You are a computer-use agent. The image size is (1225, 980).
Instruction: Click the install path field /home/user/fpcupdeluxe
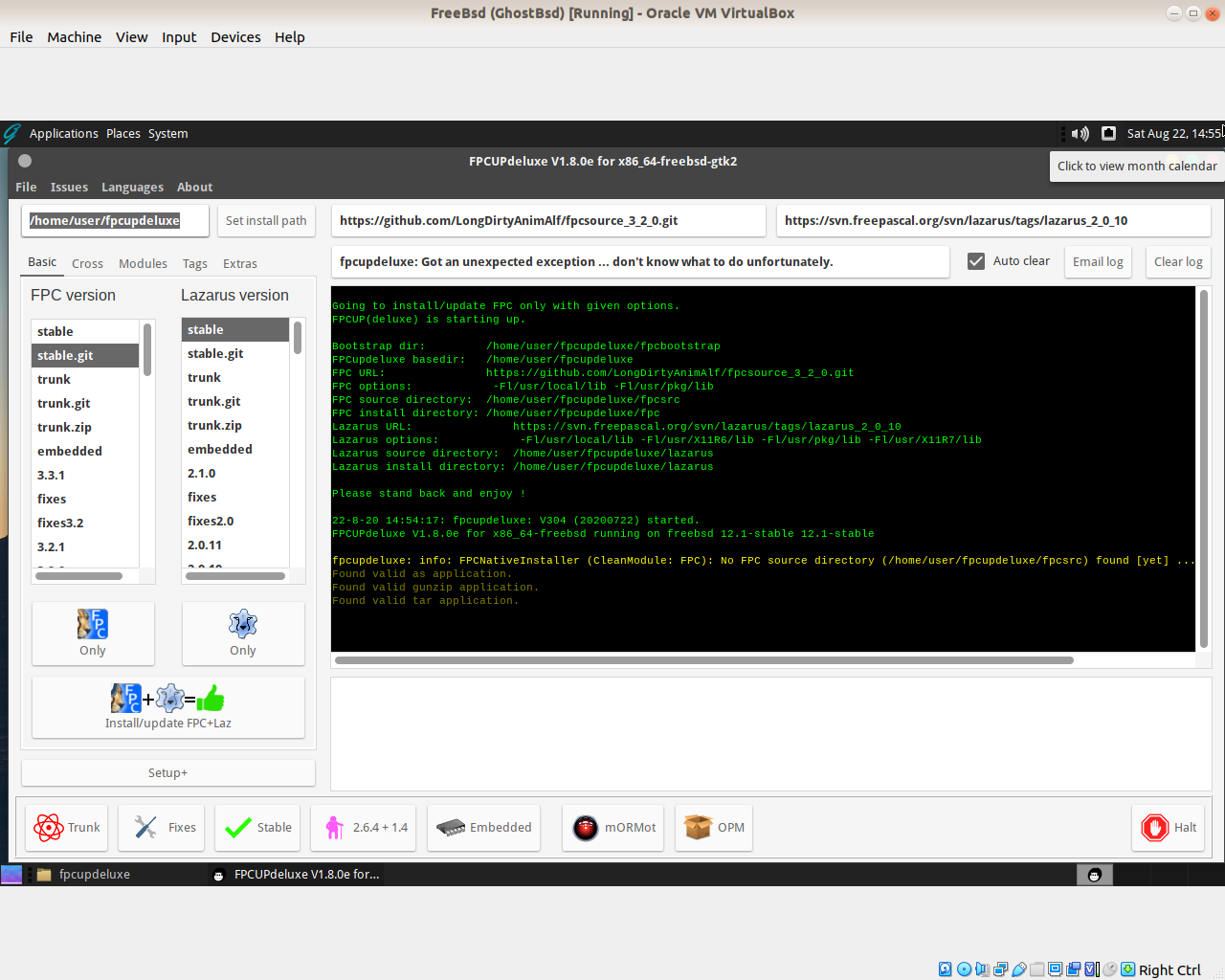click(115, 221)
